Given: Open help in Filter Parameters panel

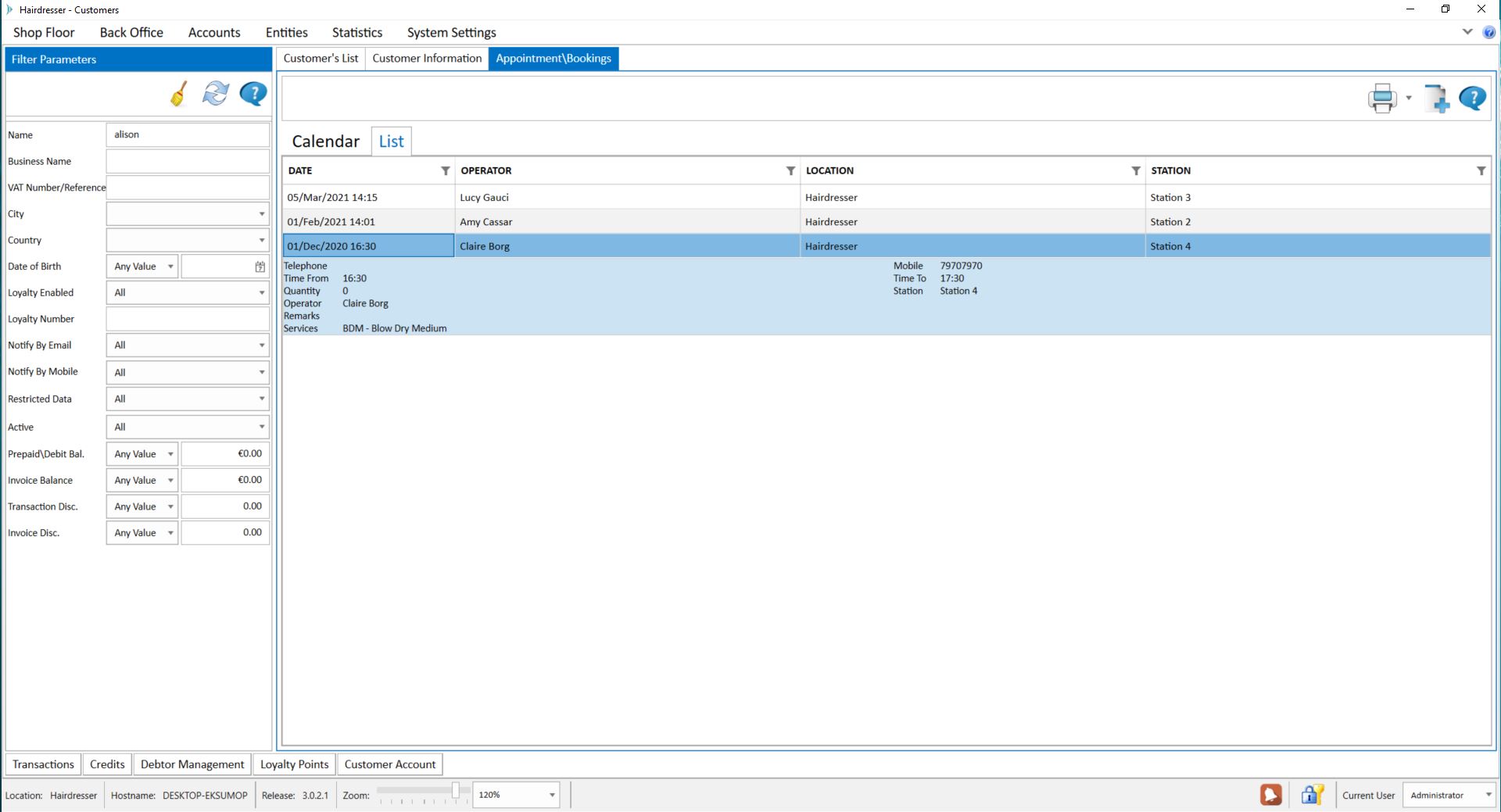Looking at the screenshot, I should click(253, 94).
